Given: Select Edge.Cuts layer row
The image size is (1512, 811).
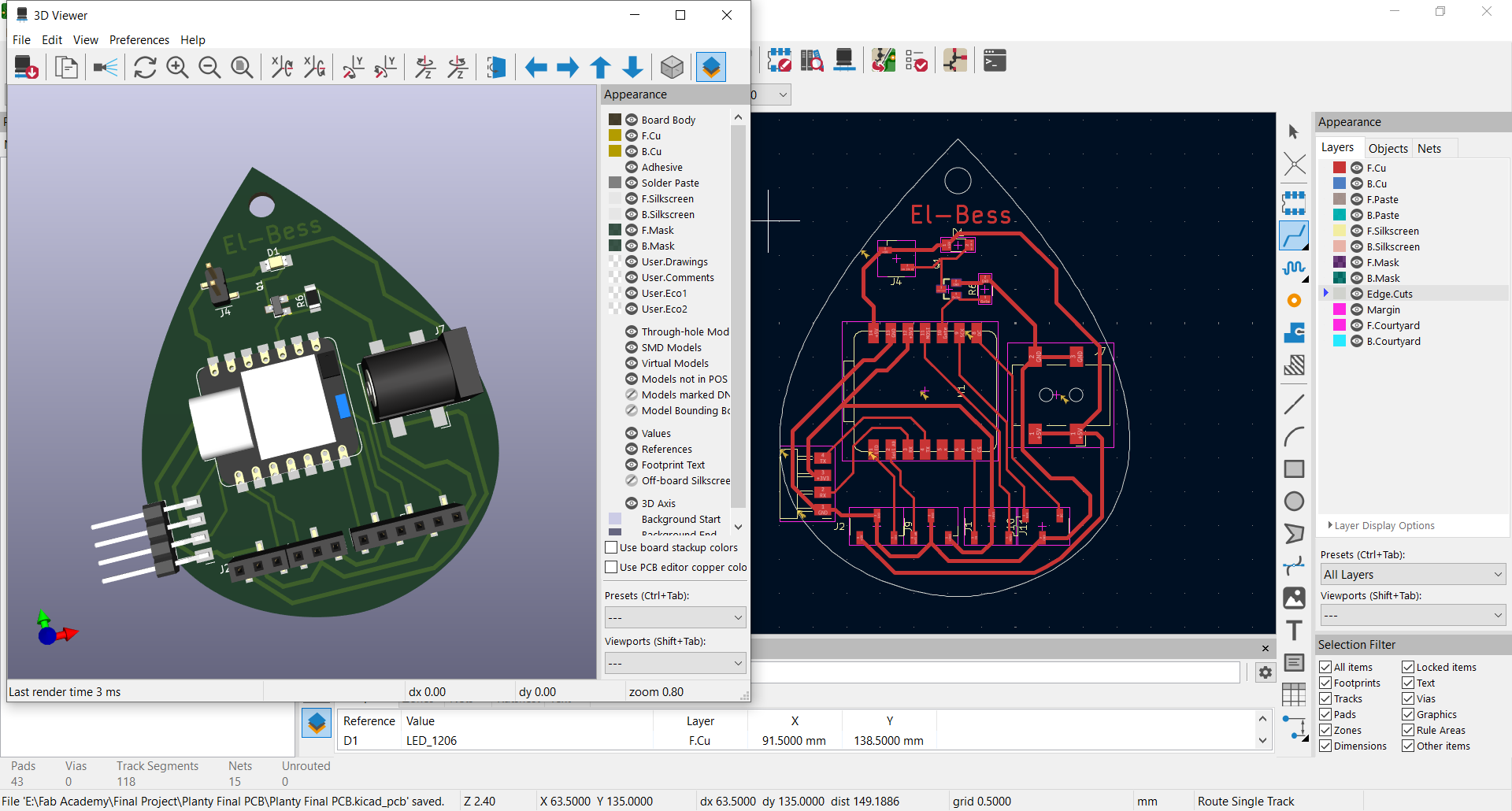Looking at the screenshot, I should pos(1415,294).
